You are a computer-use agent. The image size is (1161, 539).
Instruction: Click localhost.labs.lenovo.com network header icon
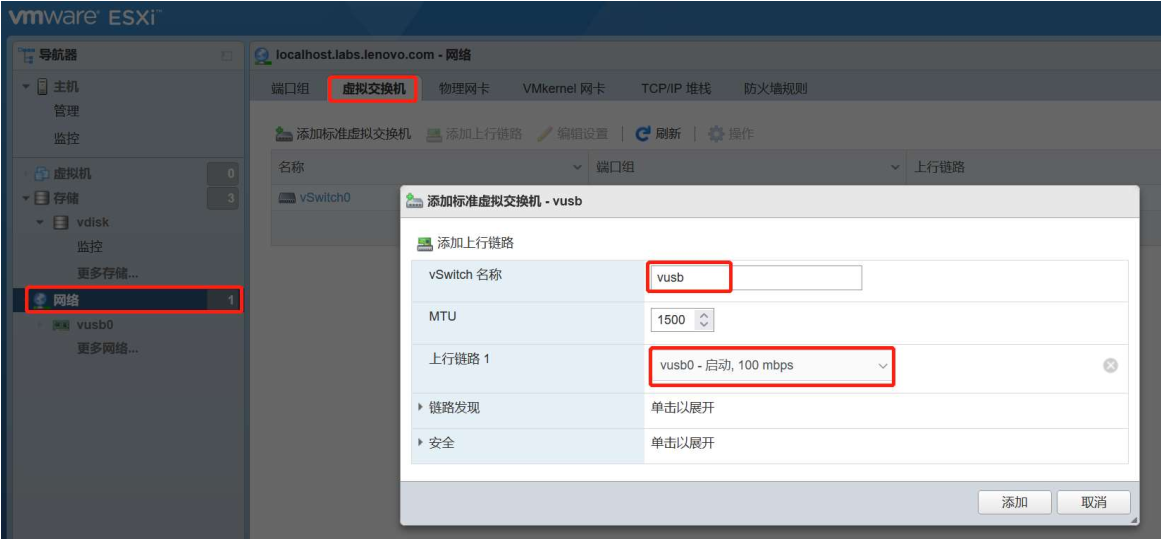(x=261, y=56)
